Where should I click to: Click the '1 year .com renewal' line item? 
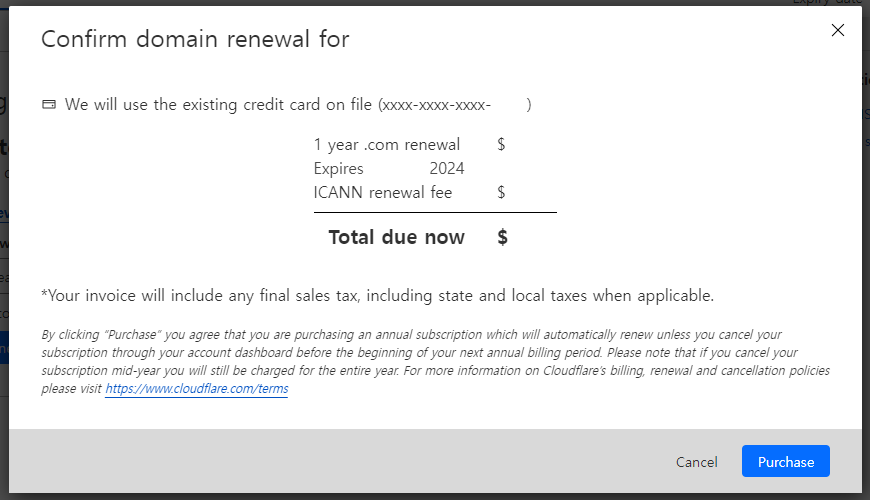click(387, 145)
